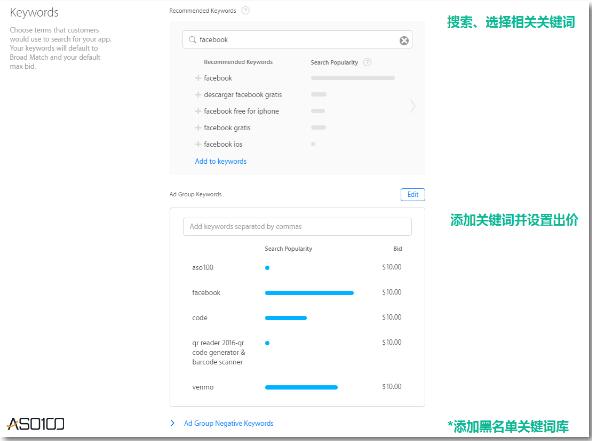Open Ad Group Negative Keywords link
Screen dimensions: 592x441
[x=228, y=423]
